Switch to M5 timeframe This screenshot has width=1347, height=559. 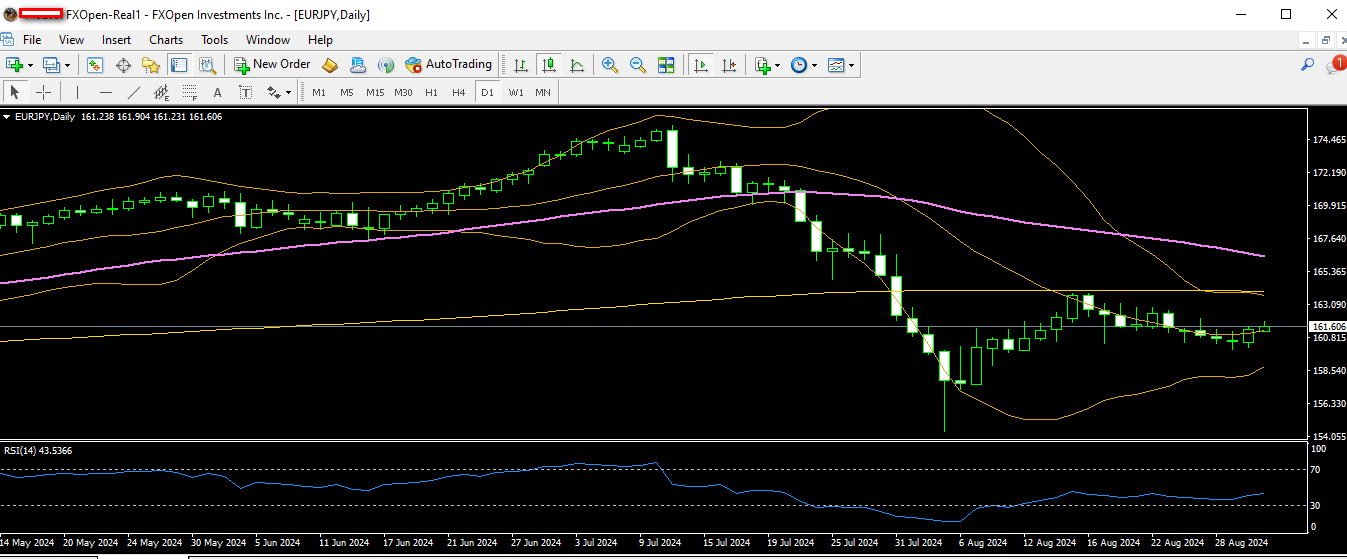[347, 92]
